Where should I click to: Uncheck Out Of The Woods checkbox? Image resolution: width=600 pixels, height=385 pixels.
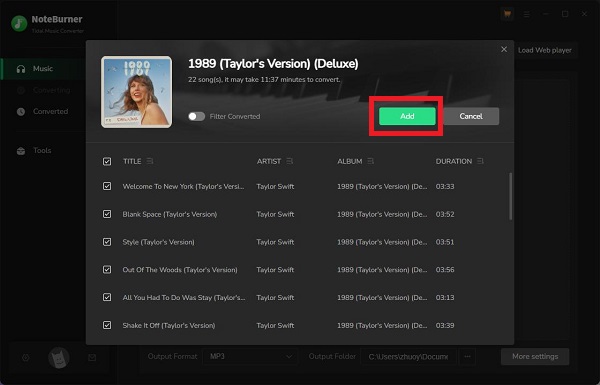tap(107, 270)
